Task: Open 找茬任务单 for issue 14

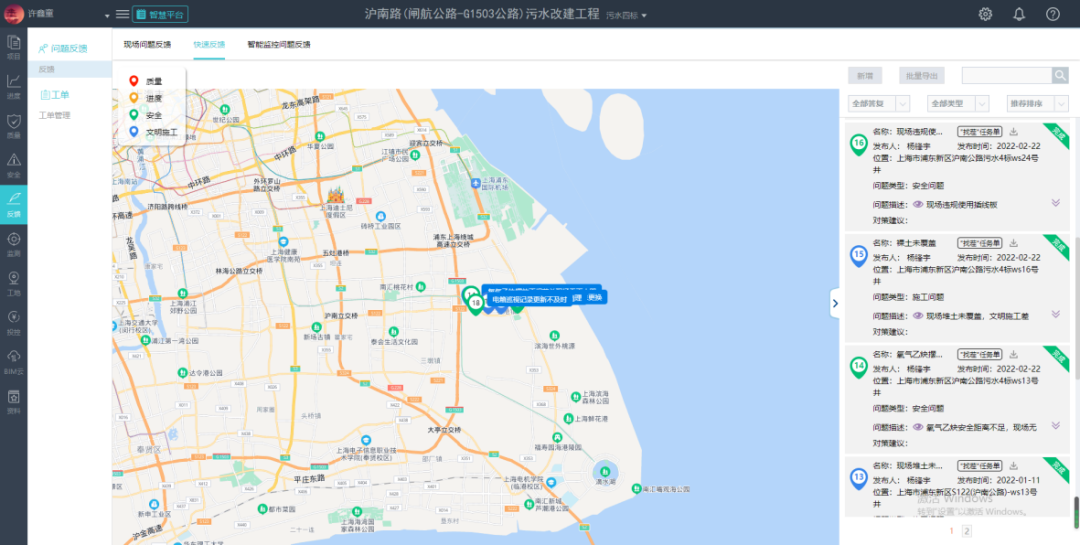Action: (979, 354)
